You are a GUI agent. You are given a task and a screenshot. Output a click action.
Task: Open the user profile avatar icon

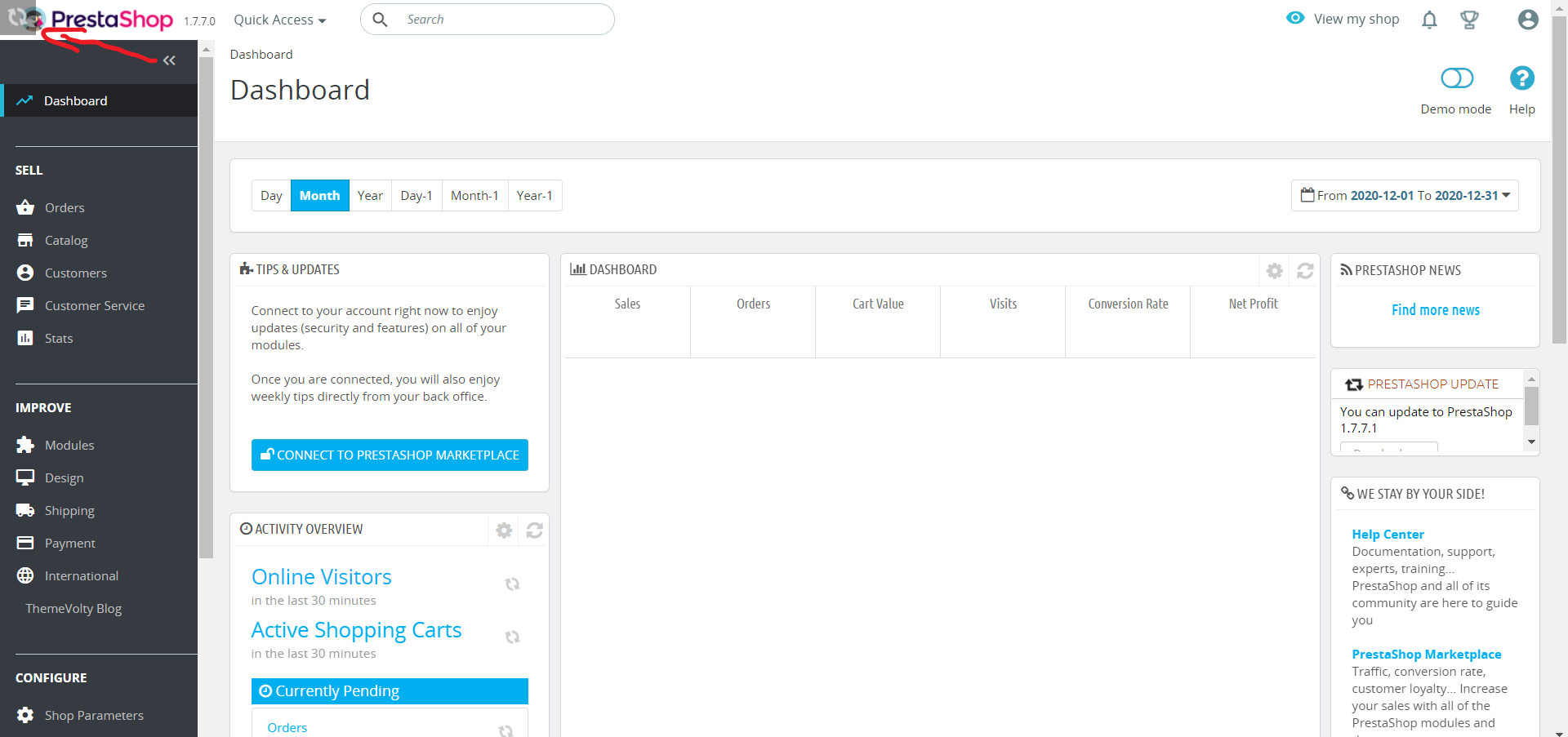(1528, 20)
